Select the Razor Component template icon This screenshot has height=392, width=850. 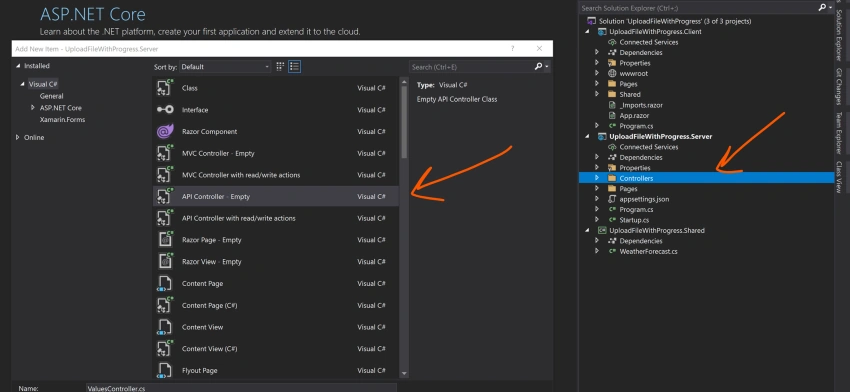click(165, 131)
